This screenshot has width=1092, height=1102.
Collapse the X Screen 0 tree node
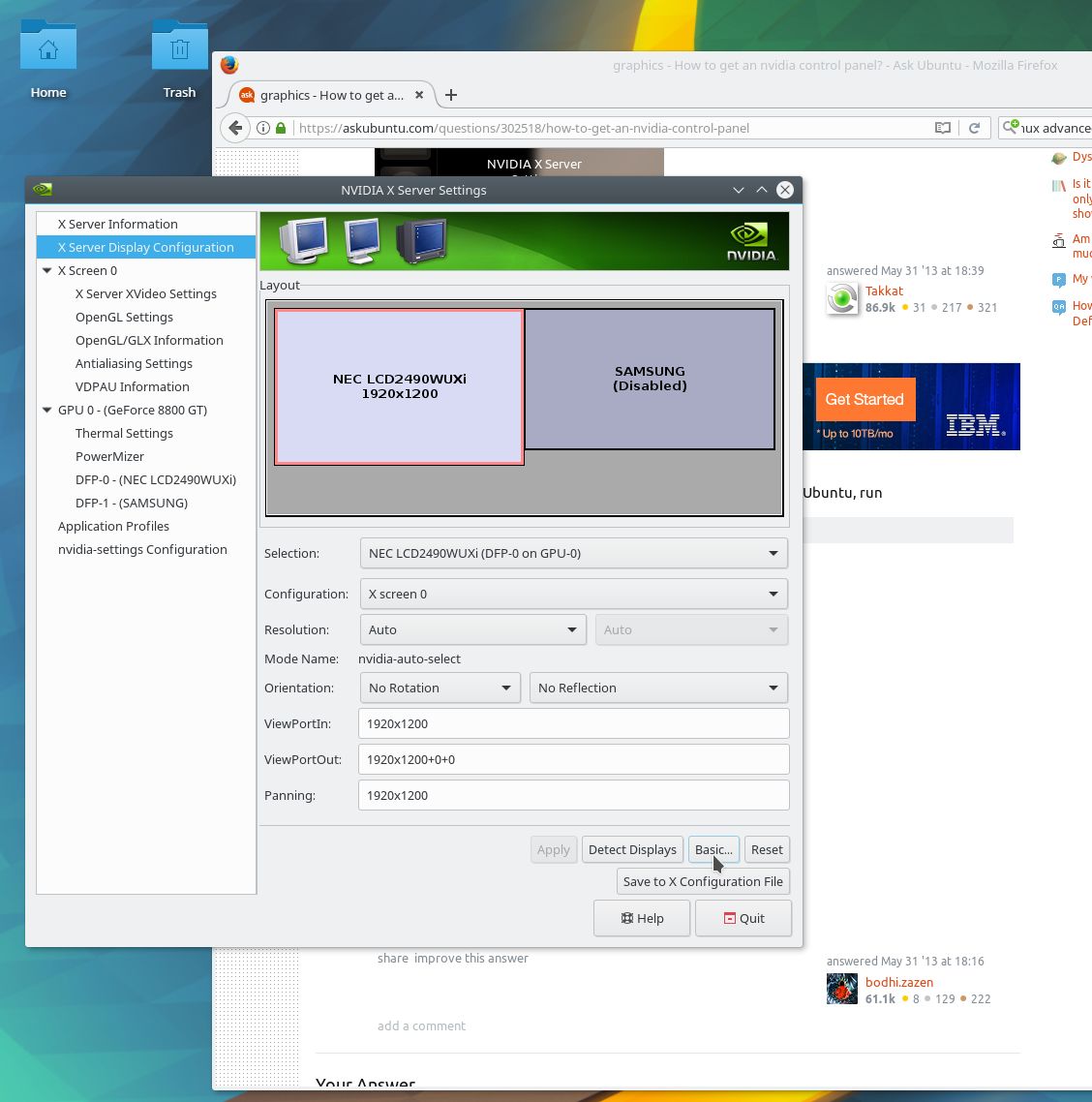[47, 270]
